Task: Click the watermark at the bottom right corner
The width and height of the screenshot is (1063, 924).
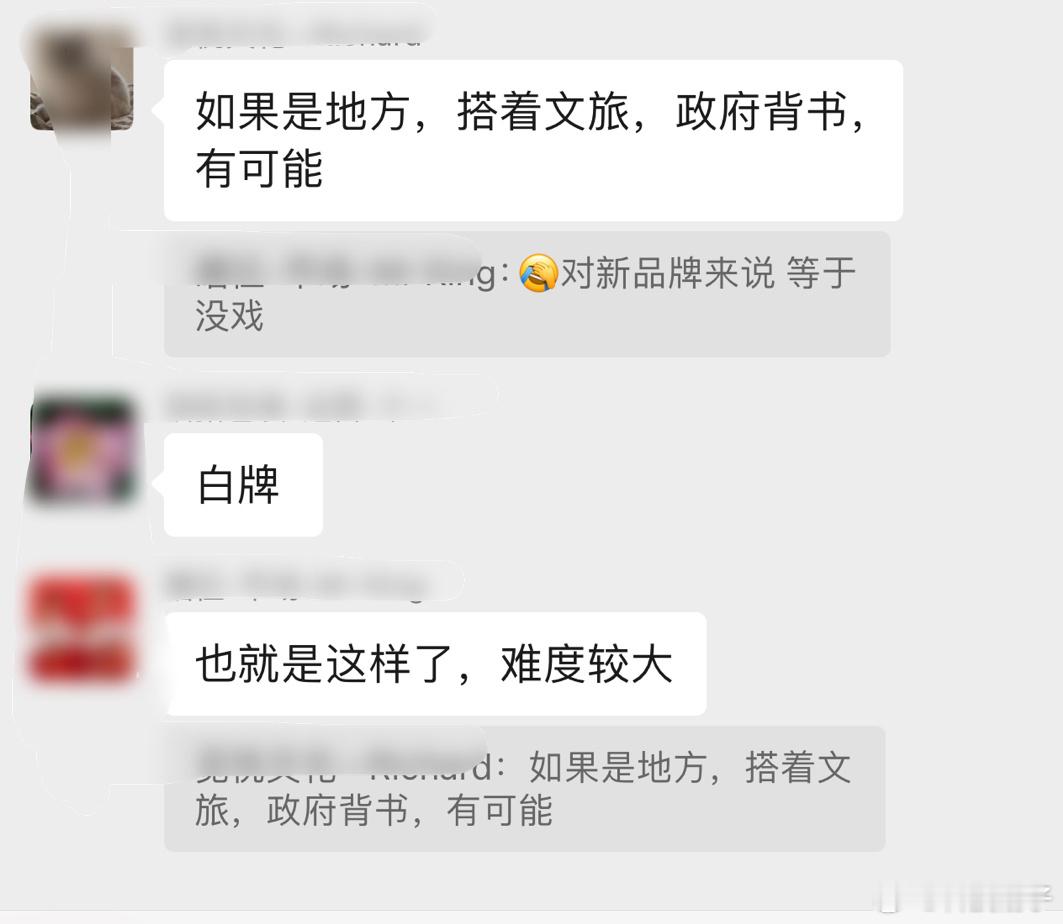Action: [x=965, y=898]
